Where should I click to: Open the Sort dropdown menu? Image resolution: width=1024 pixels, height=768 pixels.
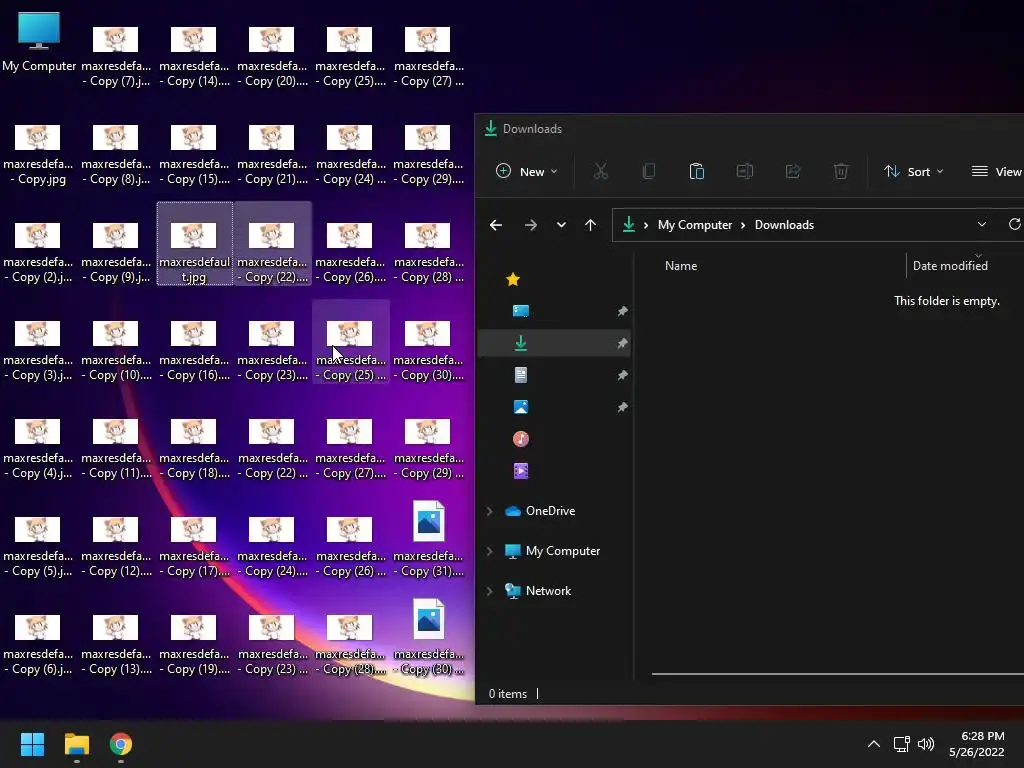coord(914,171)
